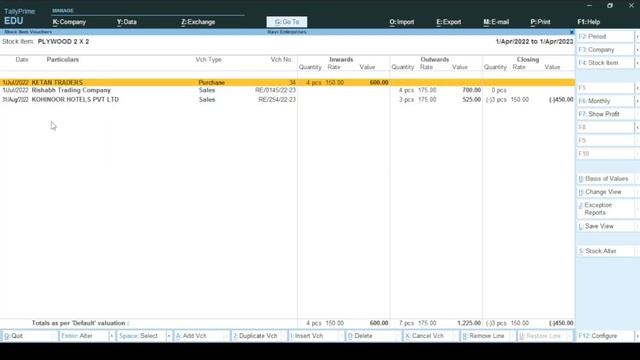Viewport: 640px width, 360px height.
Task: Click outwards total value 1,225.00
Action: point(469,323)
